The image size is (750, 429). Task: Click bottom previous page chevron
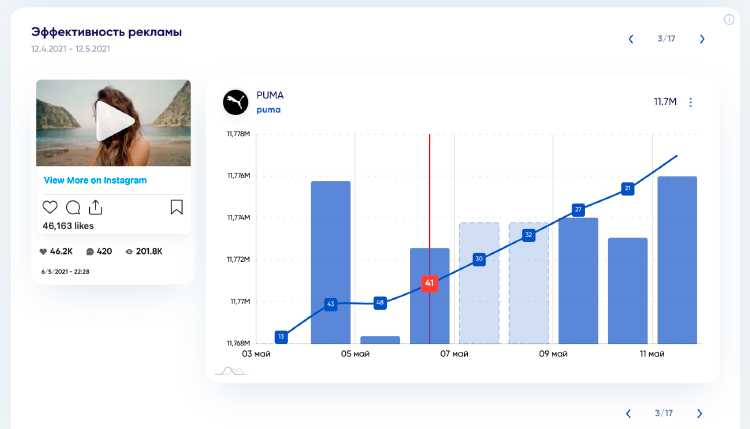click(x=629, y=413)
